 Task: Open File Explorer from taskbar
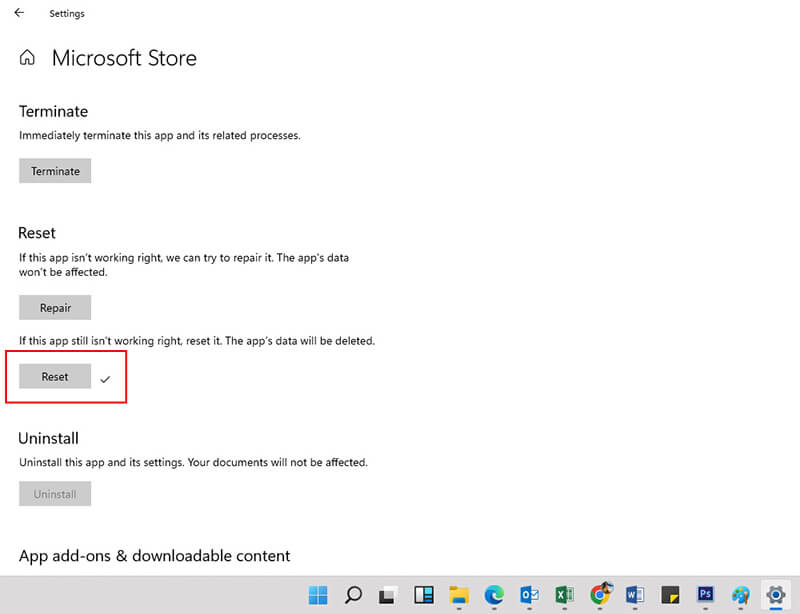tap(459, 595)
